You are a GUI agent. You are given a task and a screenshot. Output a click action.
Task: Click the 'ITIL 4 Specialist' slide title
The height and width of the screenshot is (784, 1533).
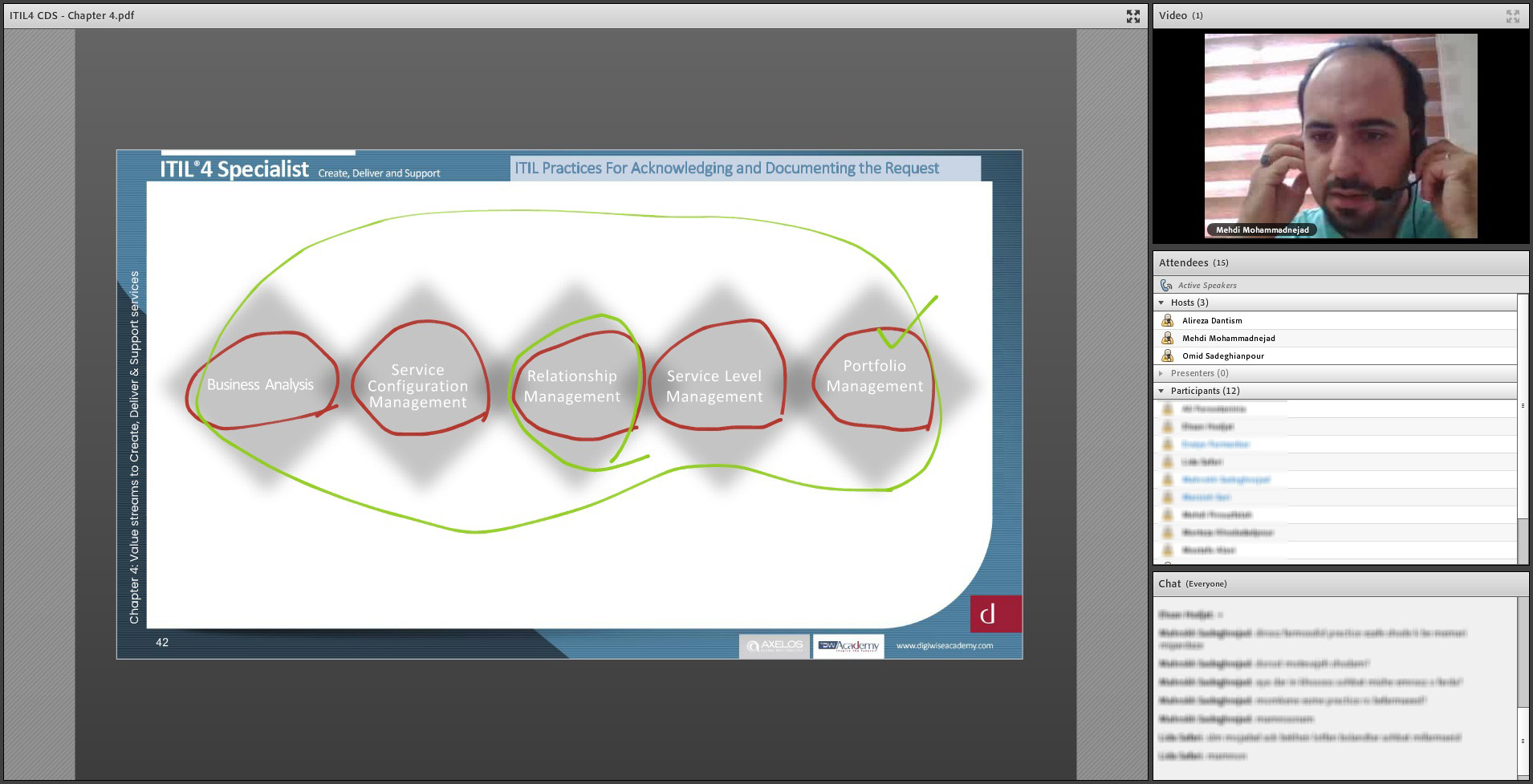tap(234, 169)
